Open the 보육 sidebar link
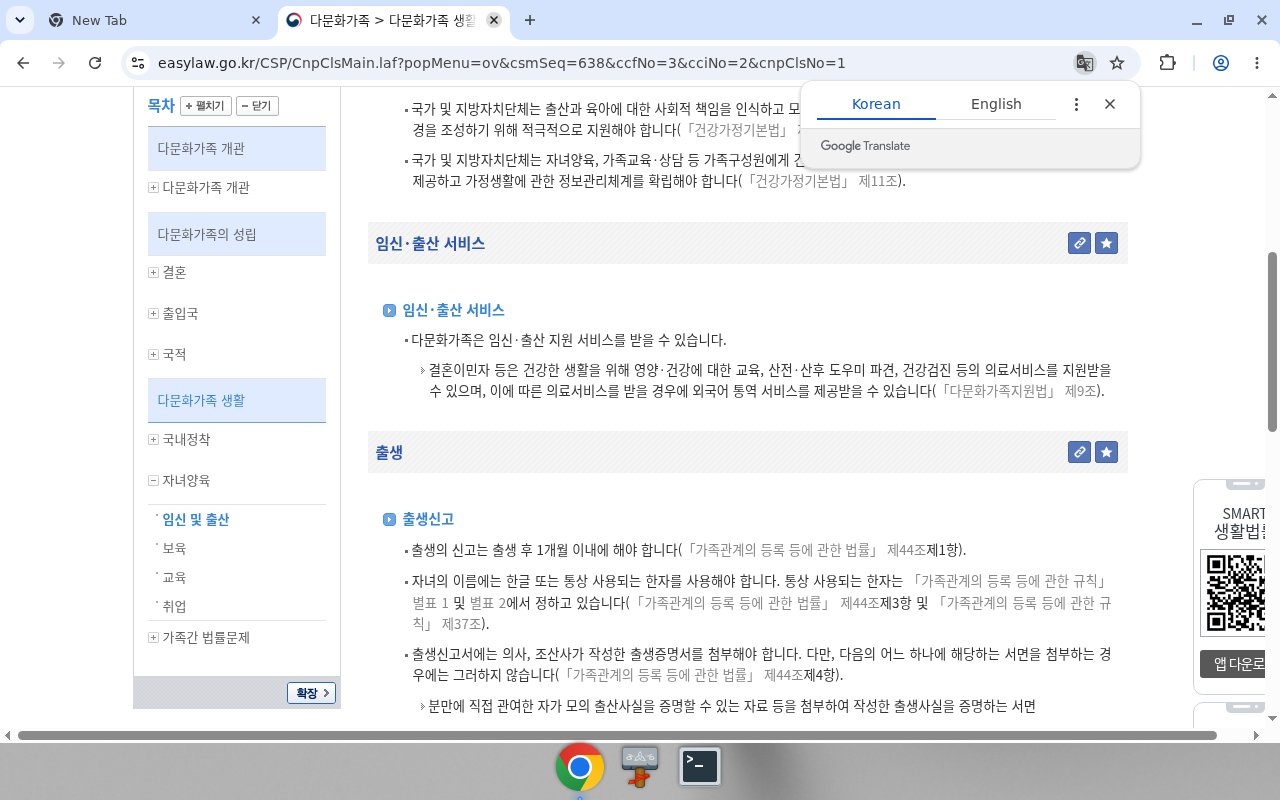The image size is (1280, 800). (x=174, y=549)
